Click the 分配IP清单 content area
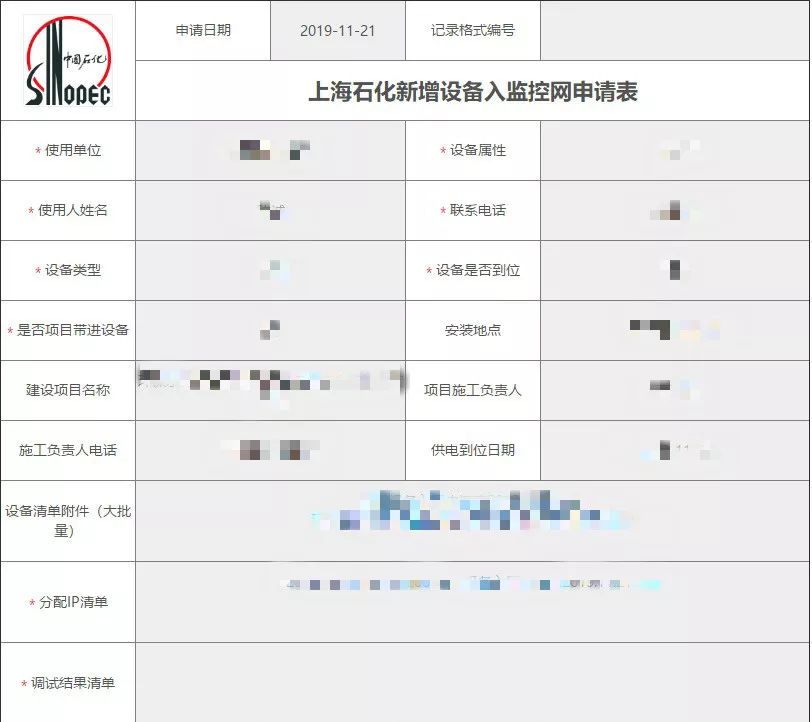This screenshot has width=812, height=722. coord(472,602)
